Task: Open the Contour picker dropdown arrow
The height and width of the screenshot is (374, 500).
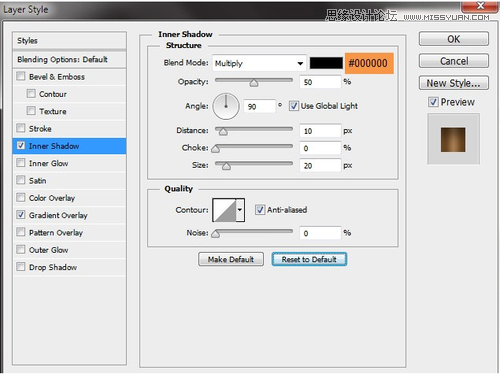Action: [x=240, y=210]
